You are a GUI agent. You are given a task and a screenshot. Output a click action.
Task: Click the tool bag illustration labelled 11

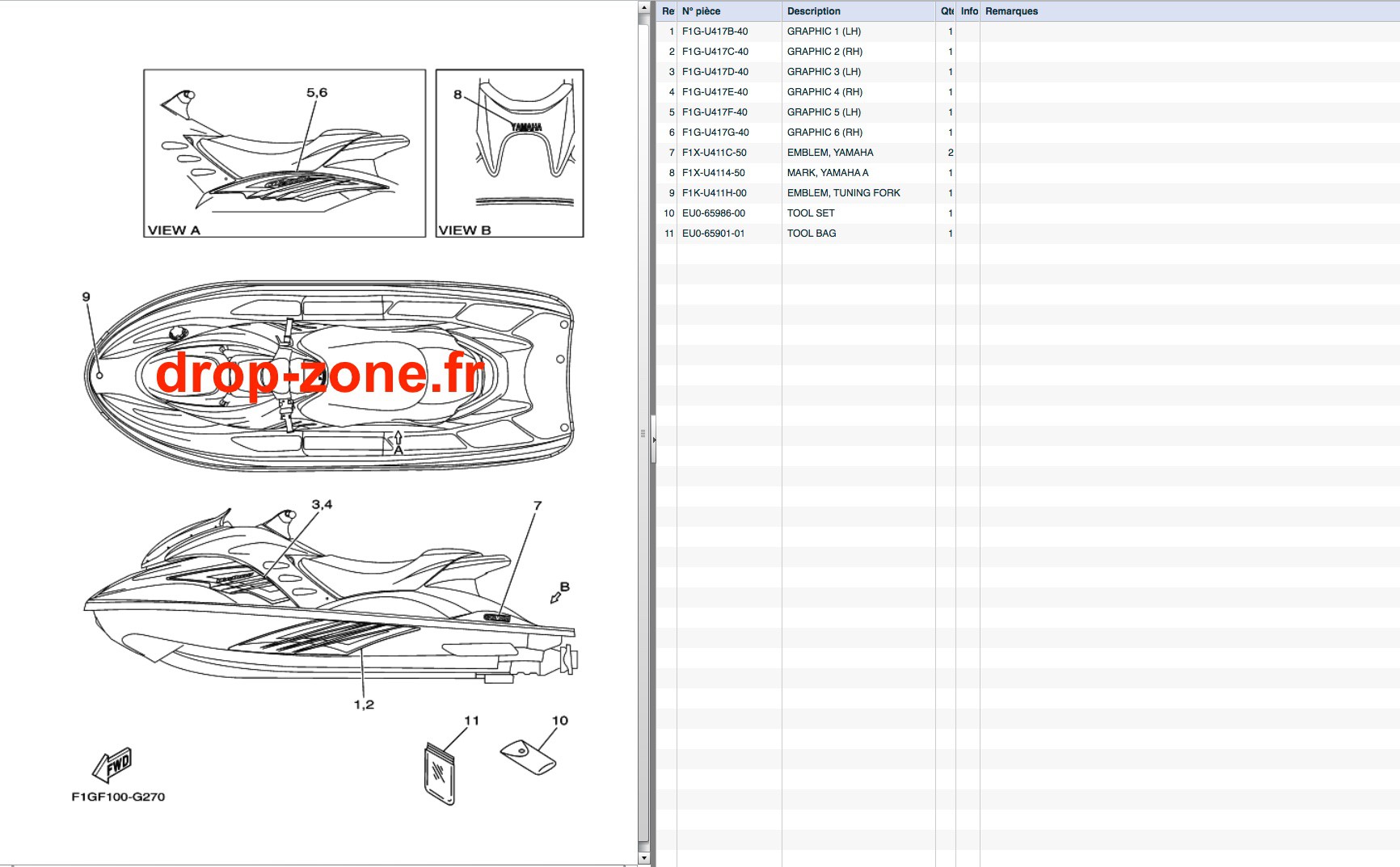pyautogui.click(x=439, y=774)
